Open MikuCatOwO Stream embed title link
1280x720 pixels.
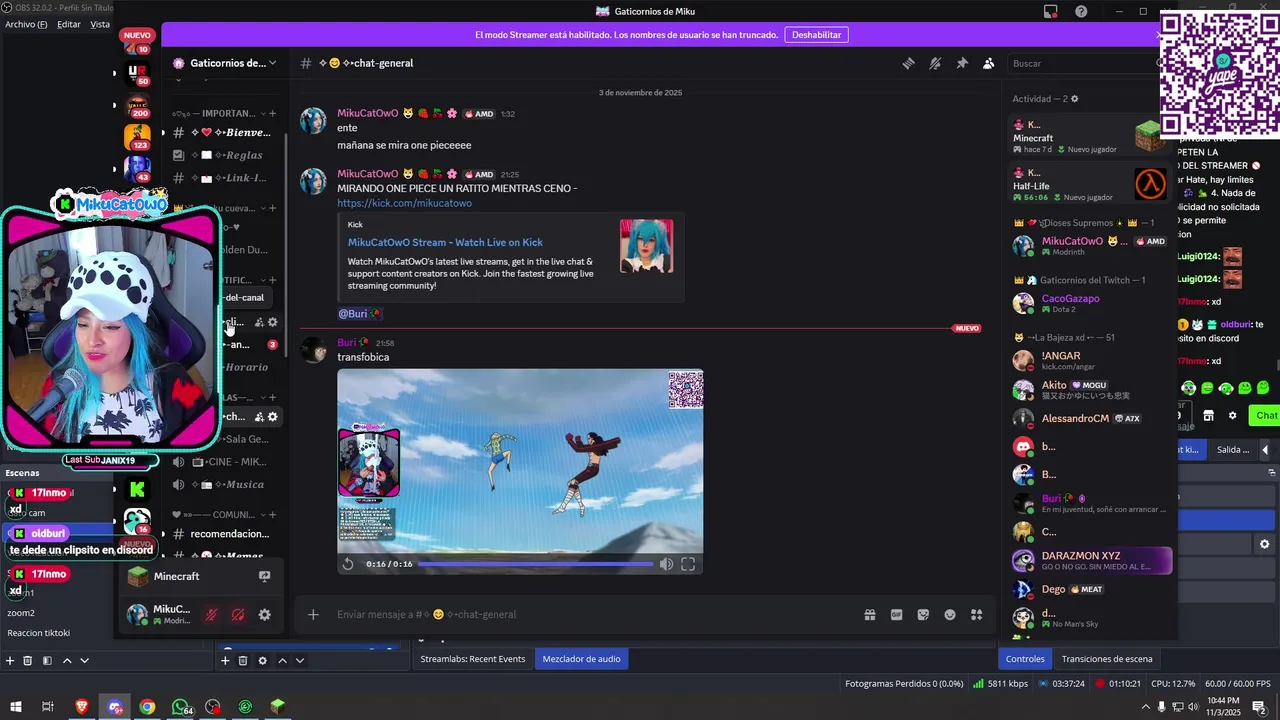pos(445,242)
